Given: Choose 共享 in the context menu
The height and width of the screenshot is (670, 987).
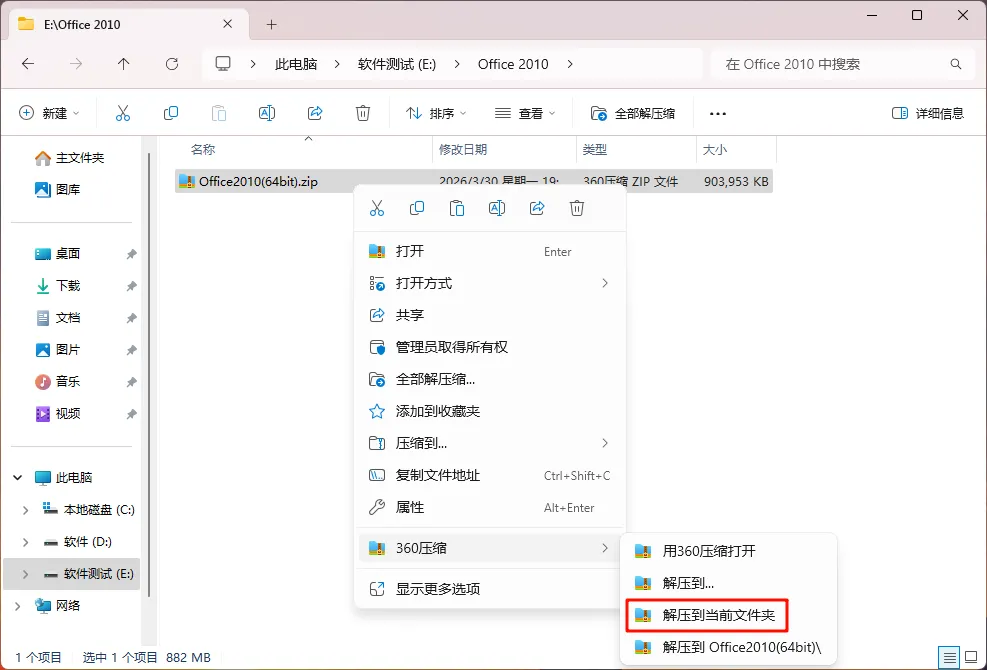Looking at the screenshot, I should (x=490, y=315).
